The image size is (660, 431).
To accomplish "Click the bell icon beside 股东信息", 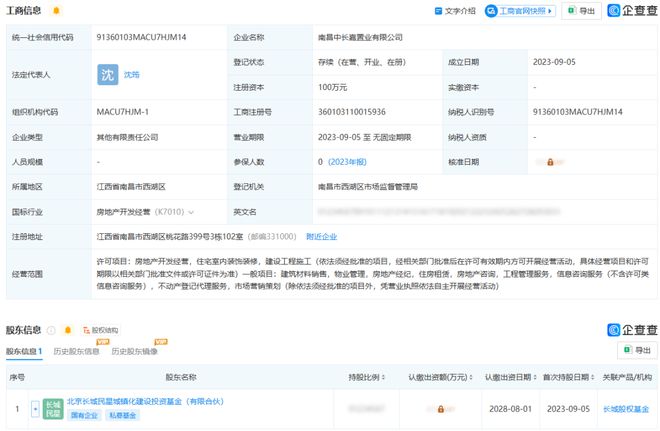I will pyautogui.click(x=68, y=330).
